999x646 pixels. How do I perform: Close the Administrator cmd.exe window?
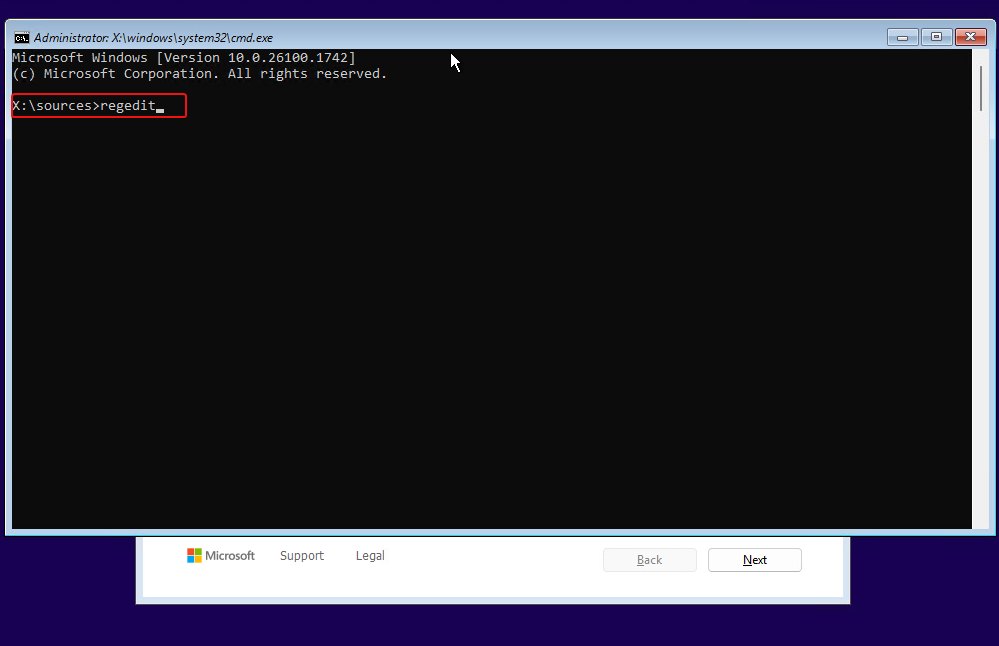[970, 37]
